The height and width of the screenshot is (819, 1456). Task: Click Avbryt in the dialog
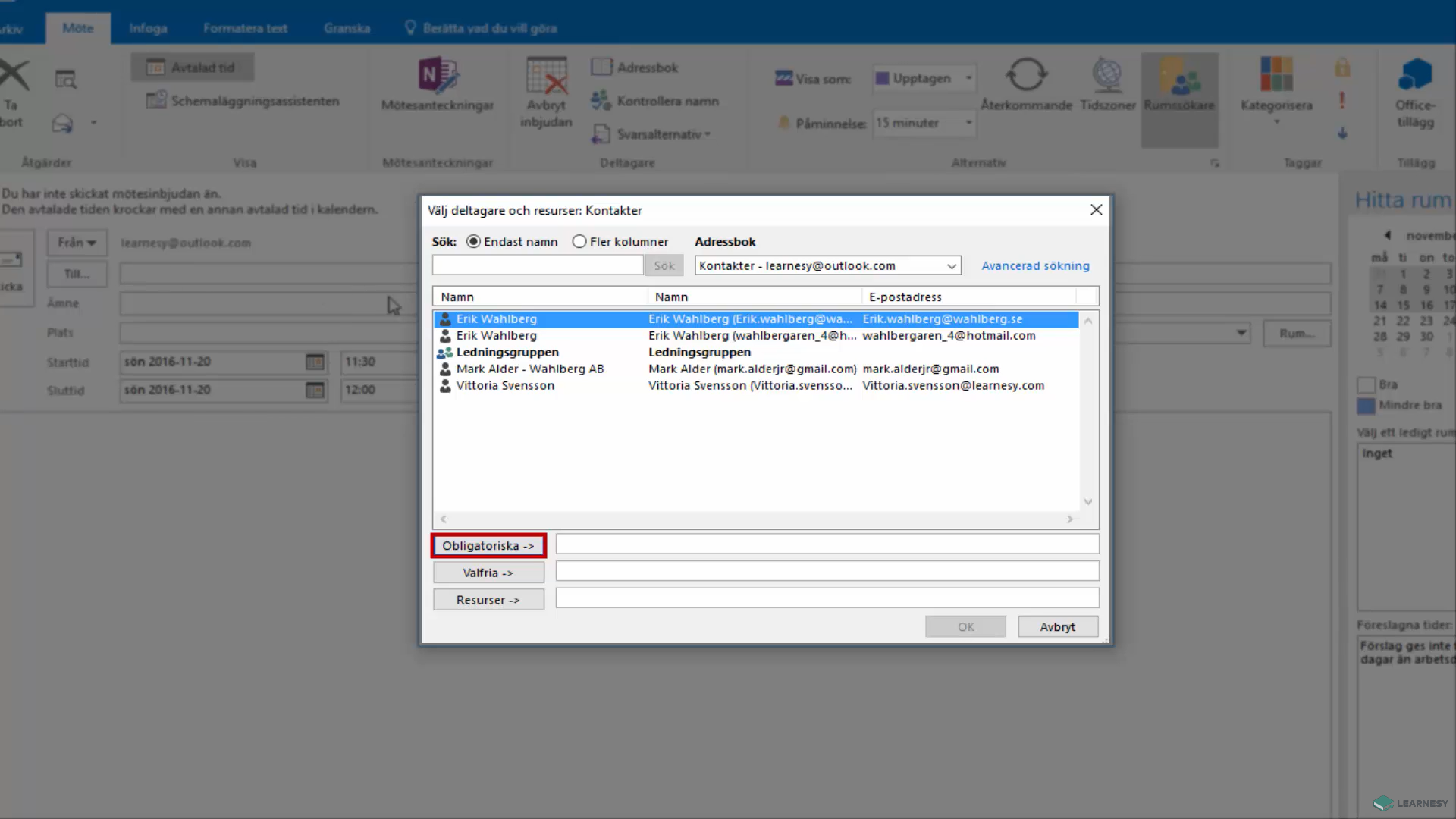pyautogui.click(x=1058, y=627)
